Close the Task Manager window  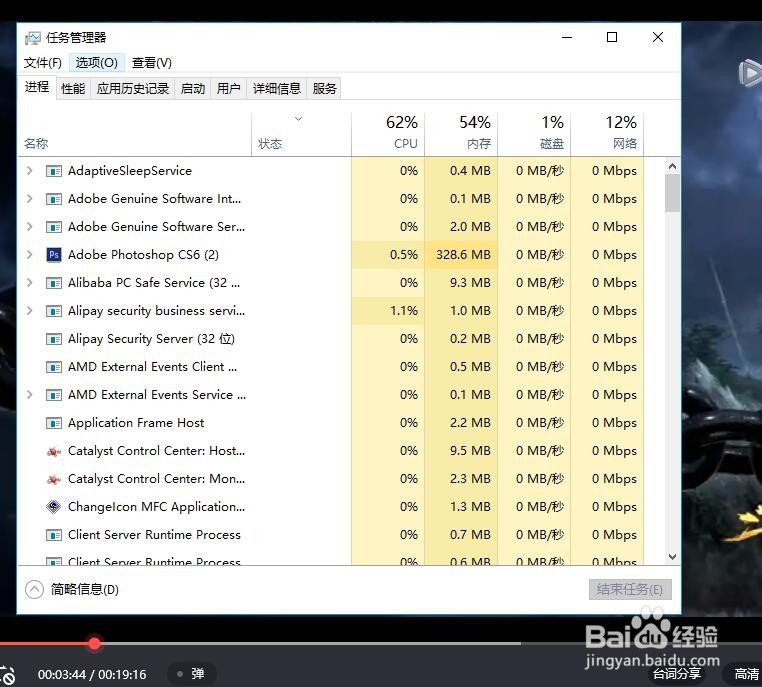click(658, 37)
